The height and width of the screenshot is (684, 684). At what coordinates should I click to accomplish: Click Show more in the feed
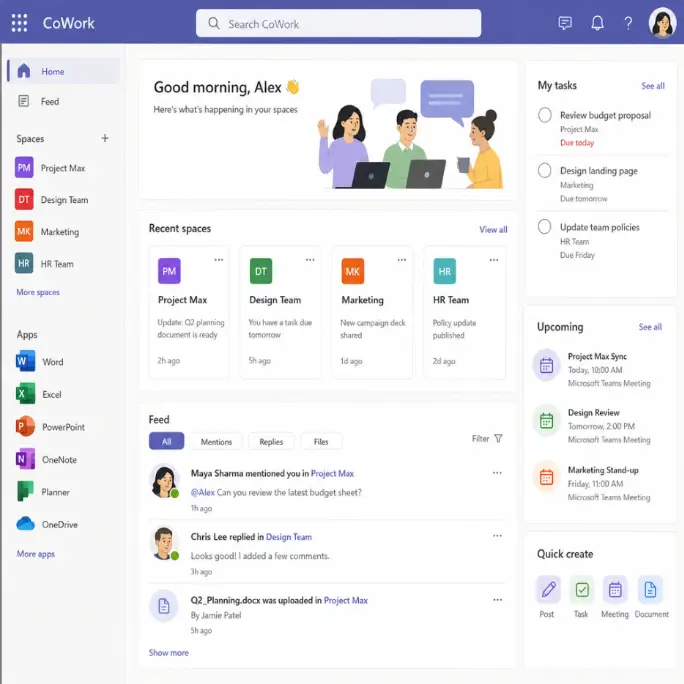pos(168,653)
